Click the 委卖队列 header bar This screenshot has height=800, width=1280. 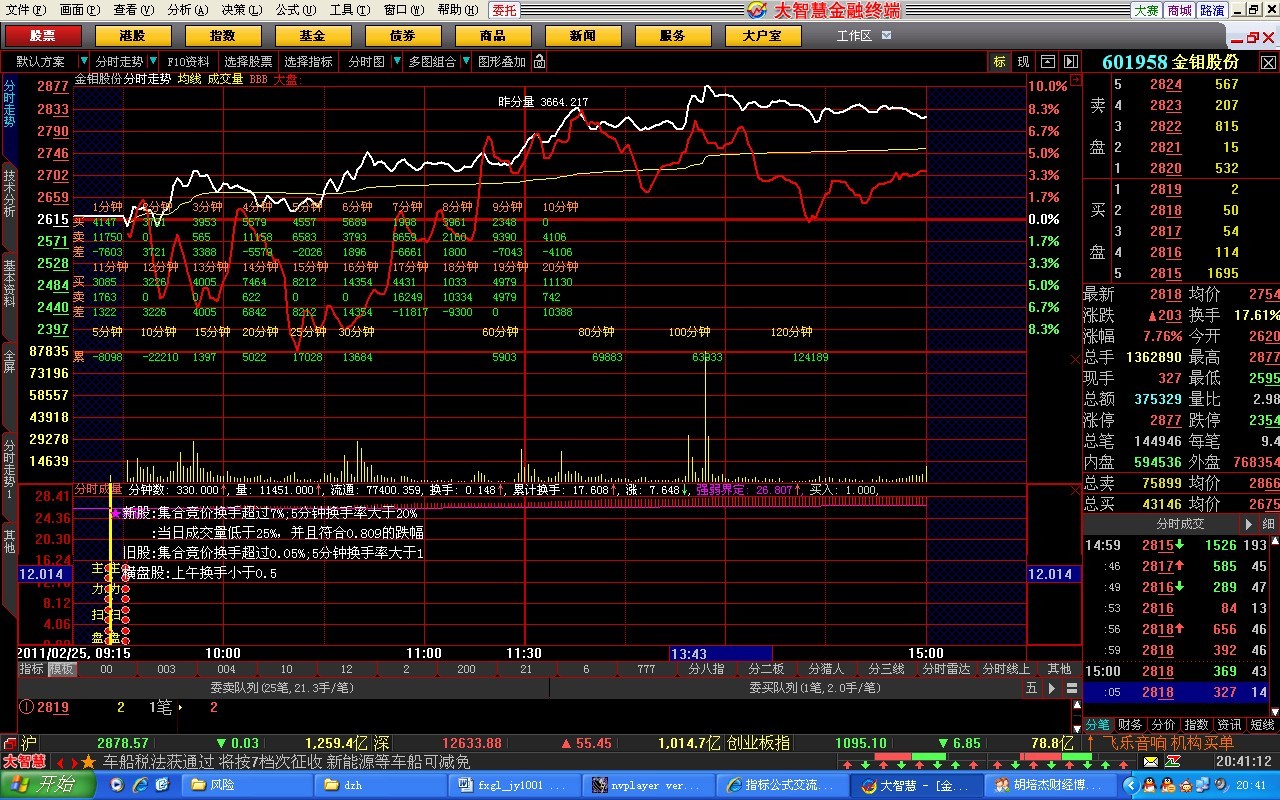[281, 688]
